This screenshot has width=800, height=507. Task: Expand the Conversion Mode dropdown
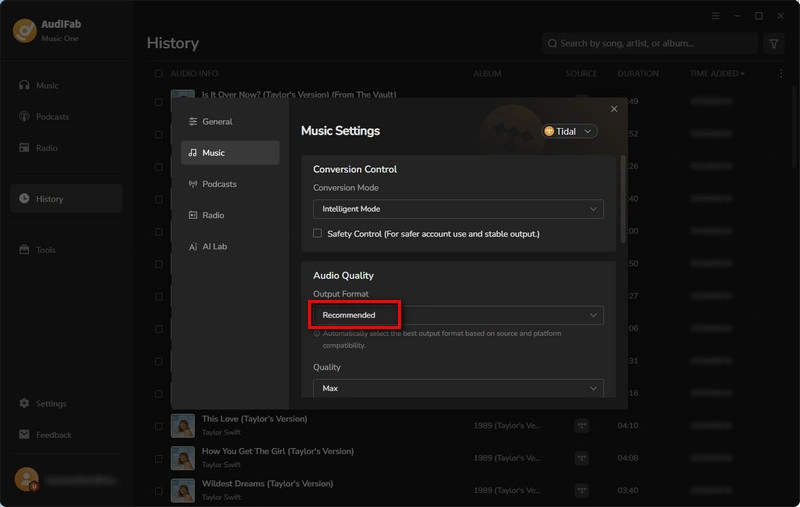[458, 209]
